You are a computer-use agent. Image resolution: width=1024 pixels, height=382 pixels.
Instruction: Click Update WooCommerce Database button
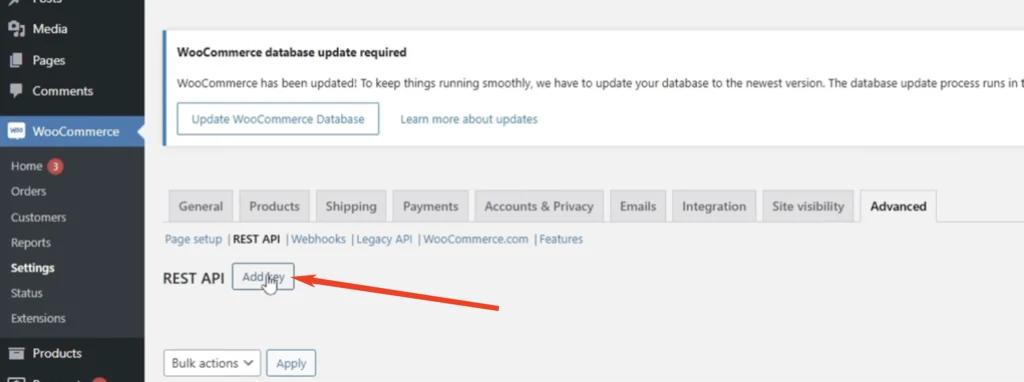[278, 119]
